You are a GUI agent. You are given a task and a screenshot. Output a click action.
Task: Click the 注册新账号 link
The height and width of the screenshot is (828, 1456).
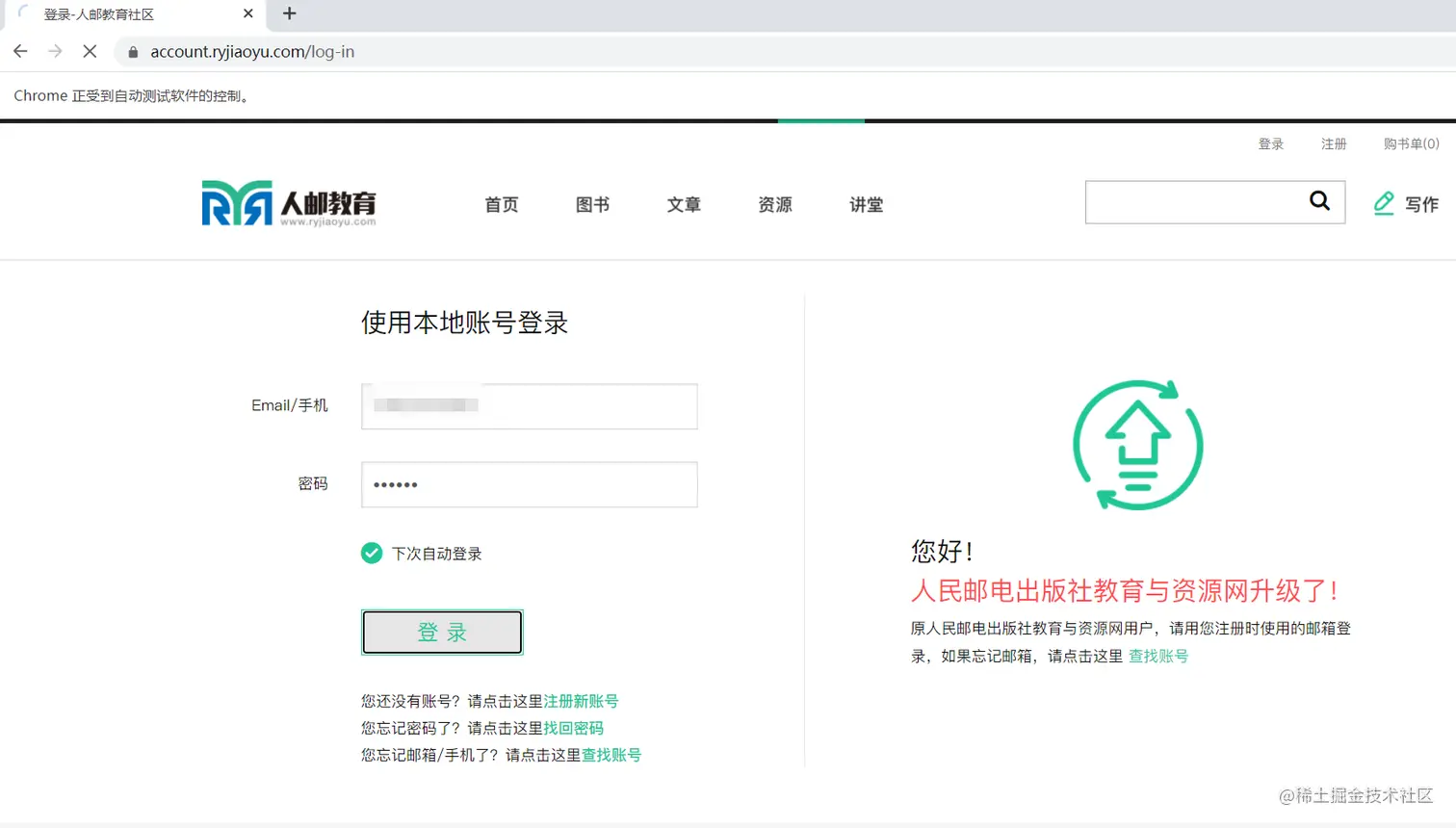(581, 701)
